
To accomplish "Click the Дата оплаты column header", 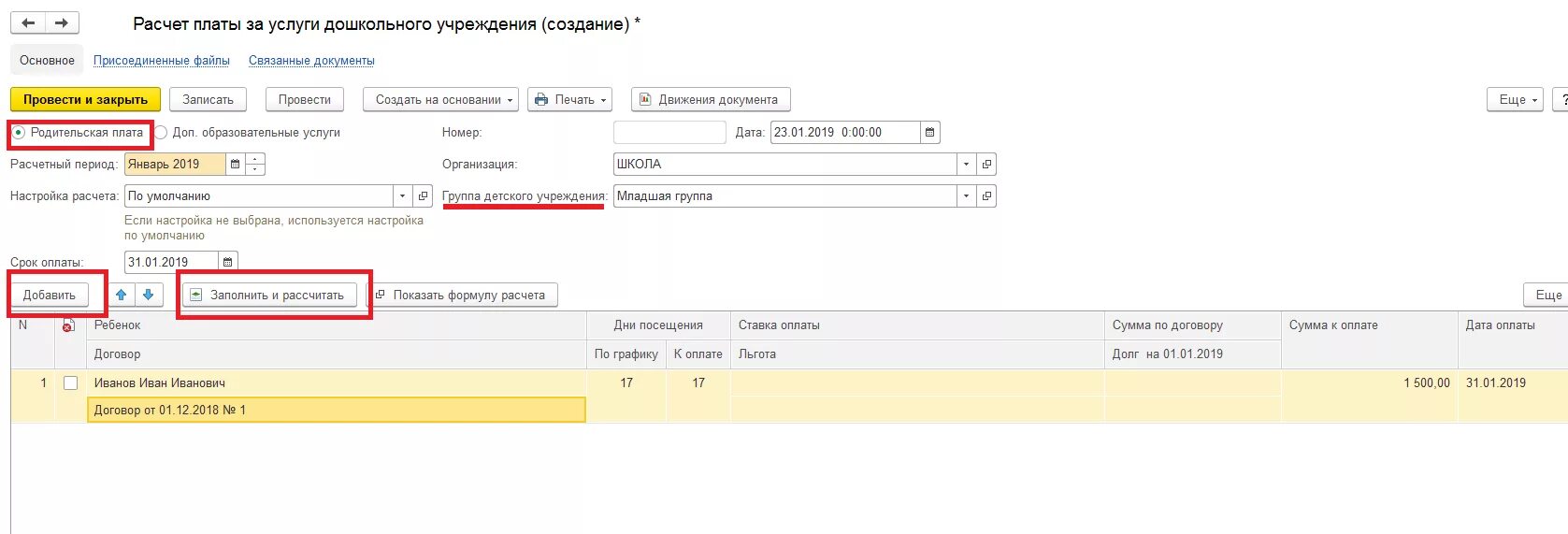I will pyautogui.click(x=1513, y=325).
